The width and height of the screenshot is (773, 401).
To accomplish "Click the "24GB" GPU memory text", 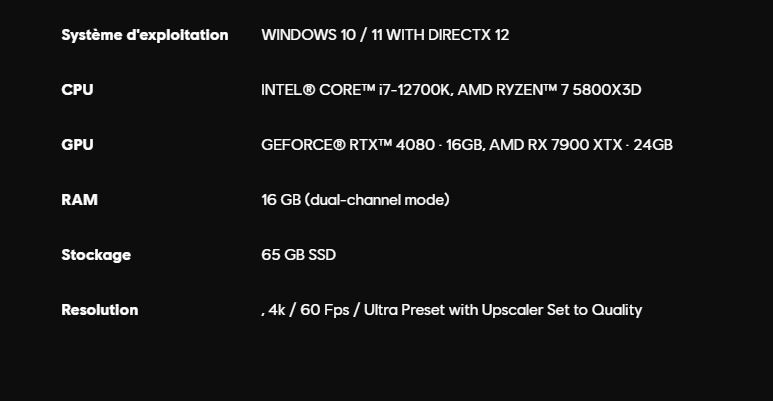I will point(653,145).
